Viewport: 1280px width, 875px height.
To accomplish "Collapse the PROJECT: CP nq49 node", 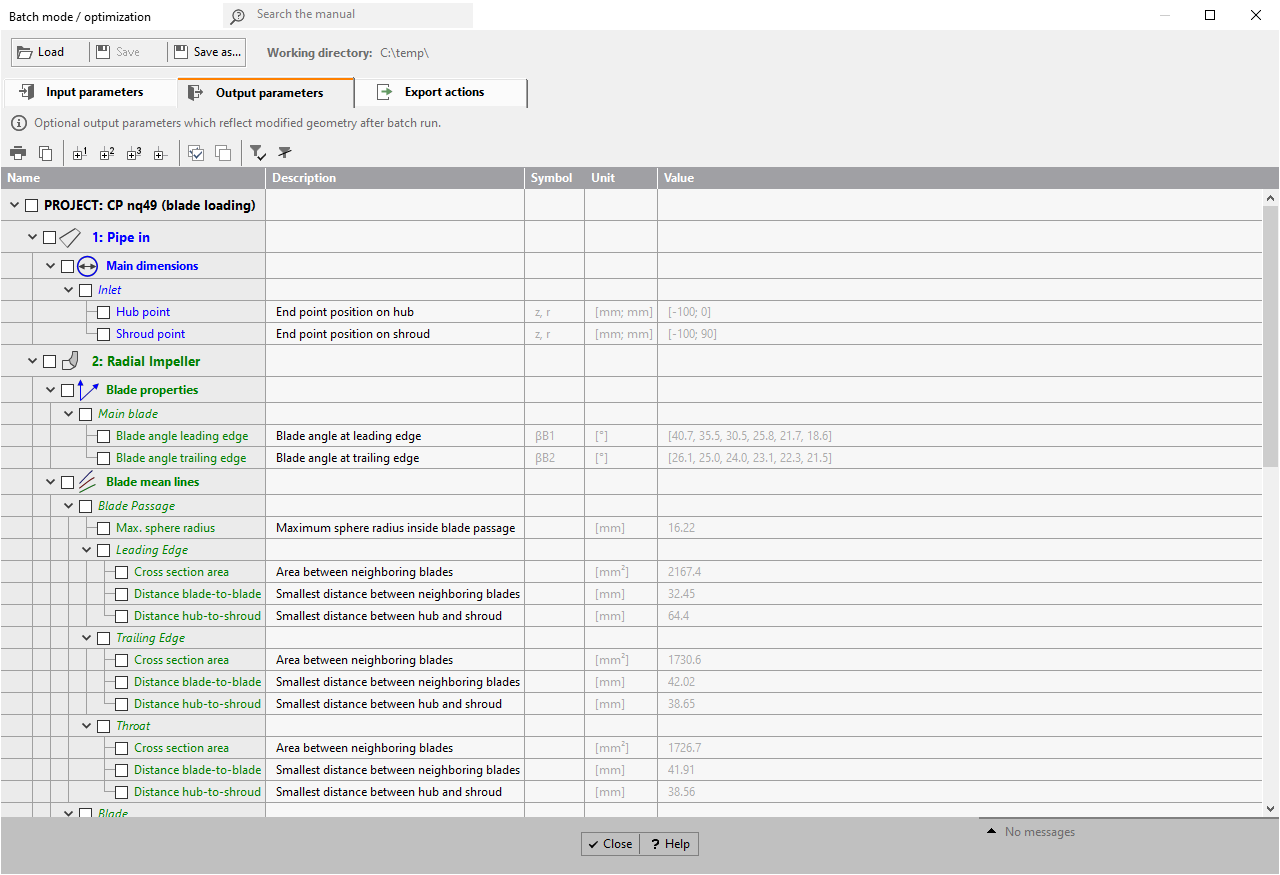I will click(x=14, y=205).
